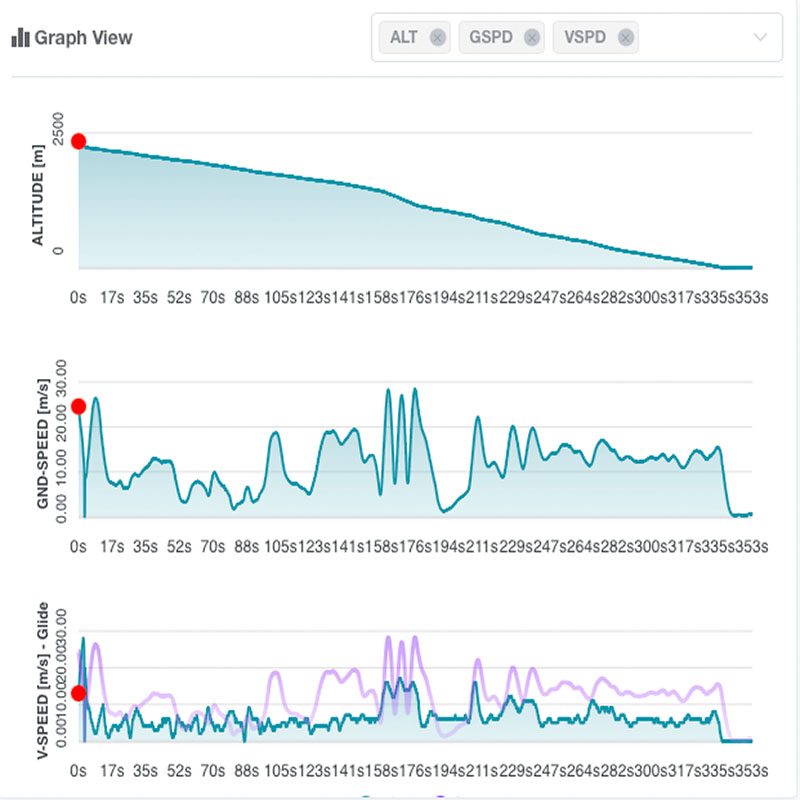
Task: Select the ALT tag label
Action: point(404,38)
